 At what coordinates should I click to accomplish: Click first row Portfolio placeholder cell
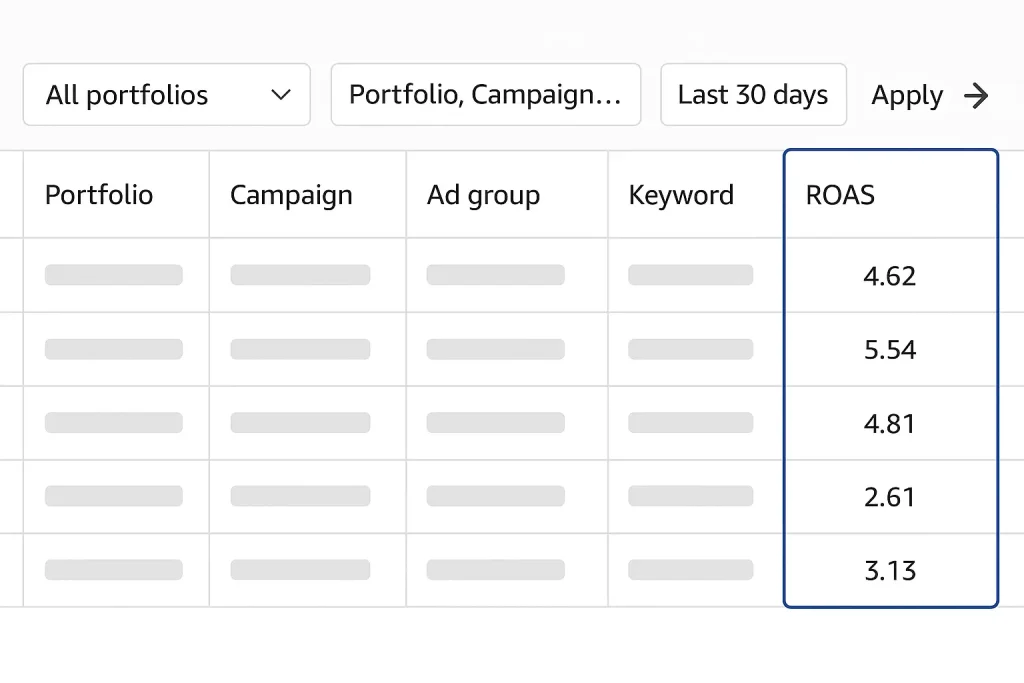click(114, 275)
